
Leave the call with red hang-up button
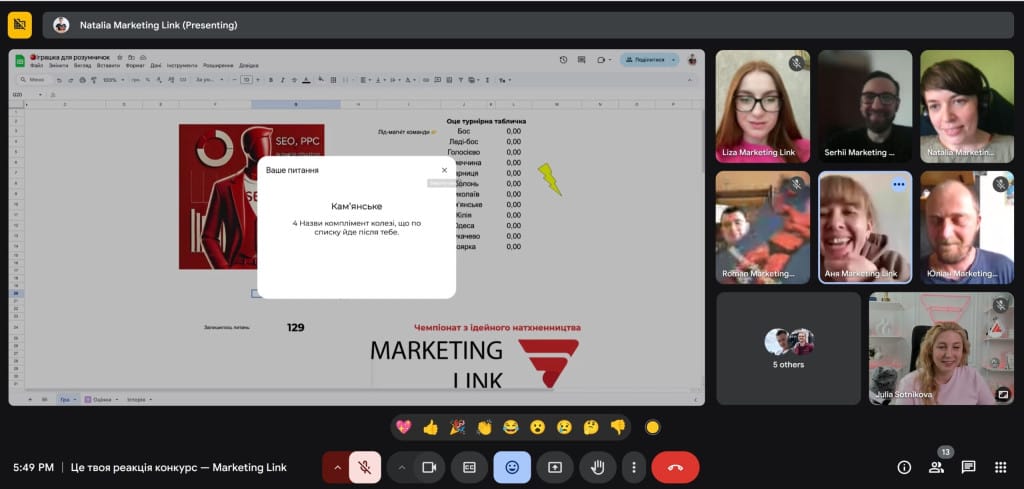[675, 467]
